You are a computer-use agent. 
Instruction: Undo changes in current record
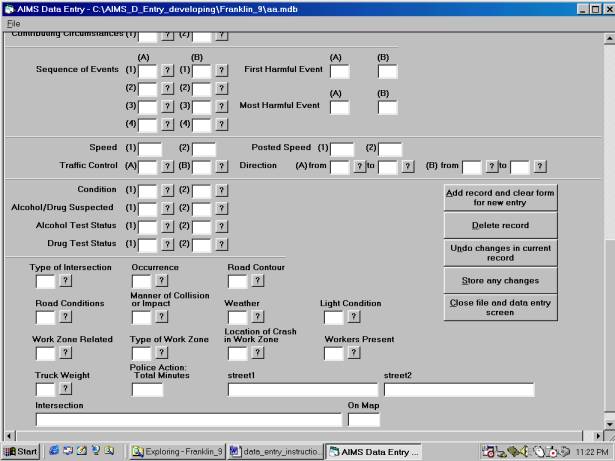(500, 253)
